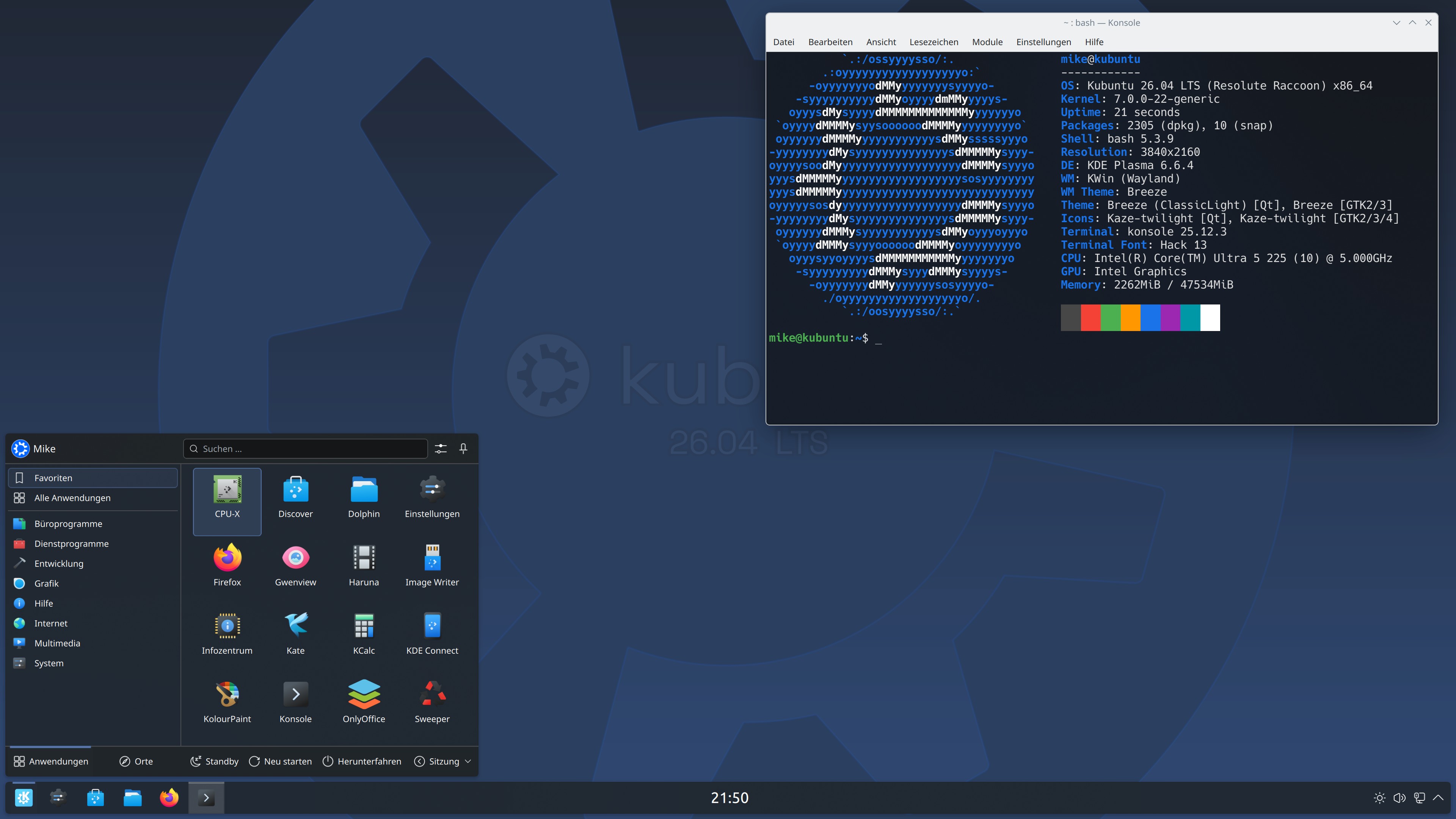Screen dimensions: 1456x819
Task: Launch Kate text editor
Action: pyautogui.click(x=295, y=638)
